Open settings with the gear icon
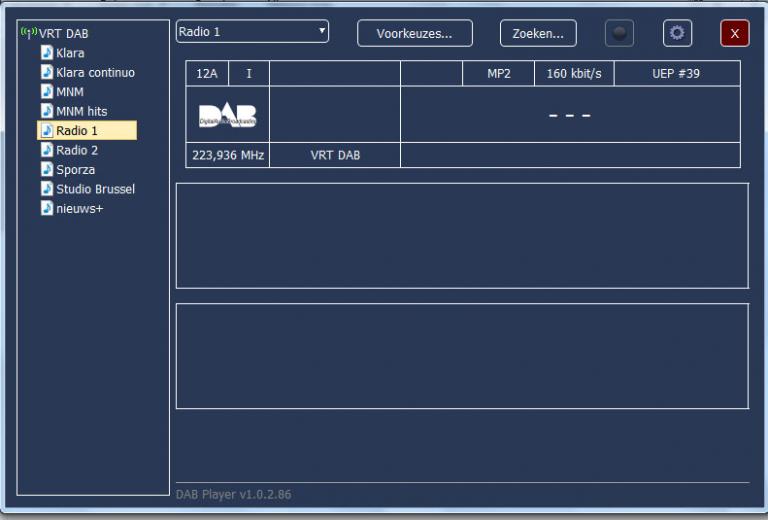Screen dimensions: 768x520 677,33
